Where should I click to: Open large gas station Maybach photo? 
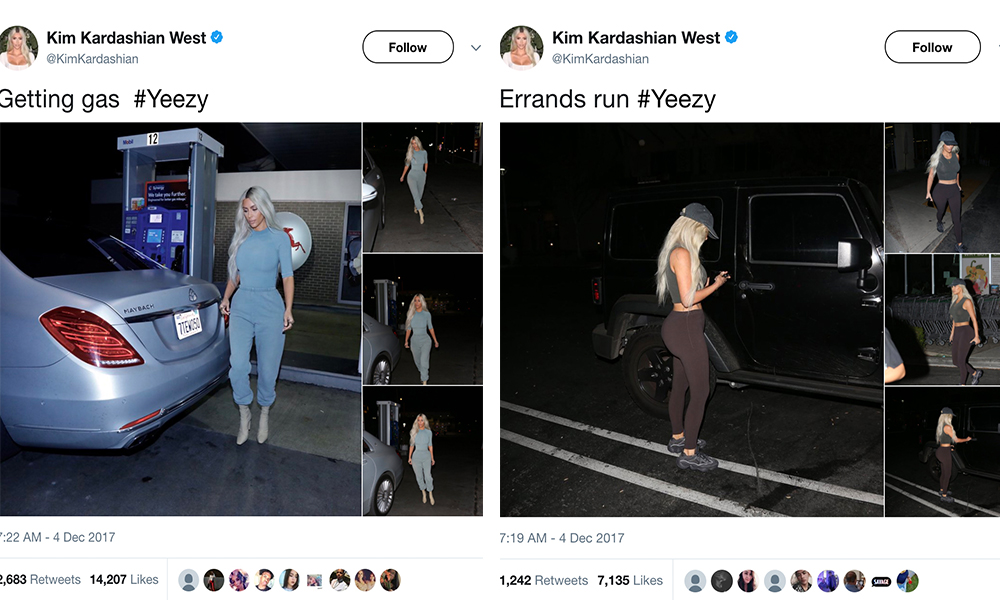(x=180, y=319)
